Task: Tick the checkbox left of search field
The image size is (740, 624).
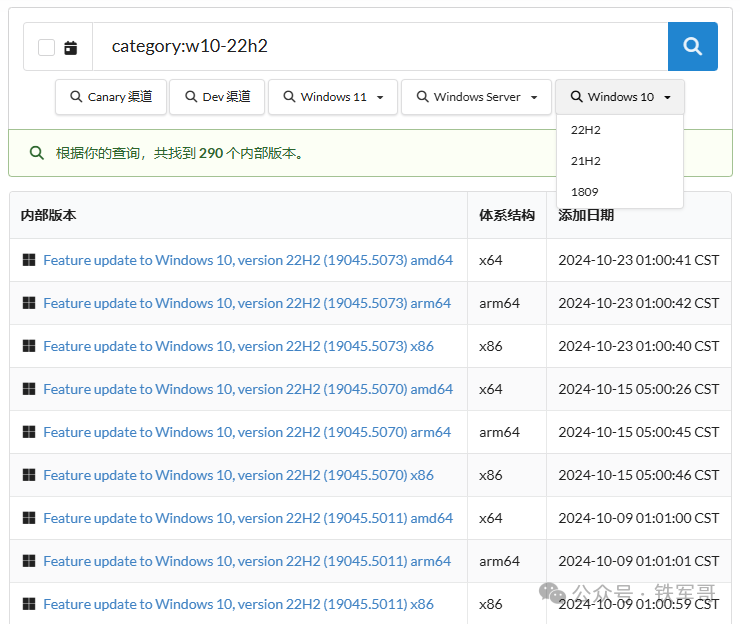Action: point(46,48)
